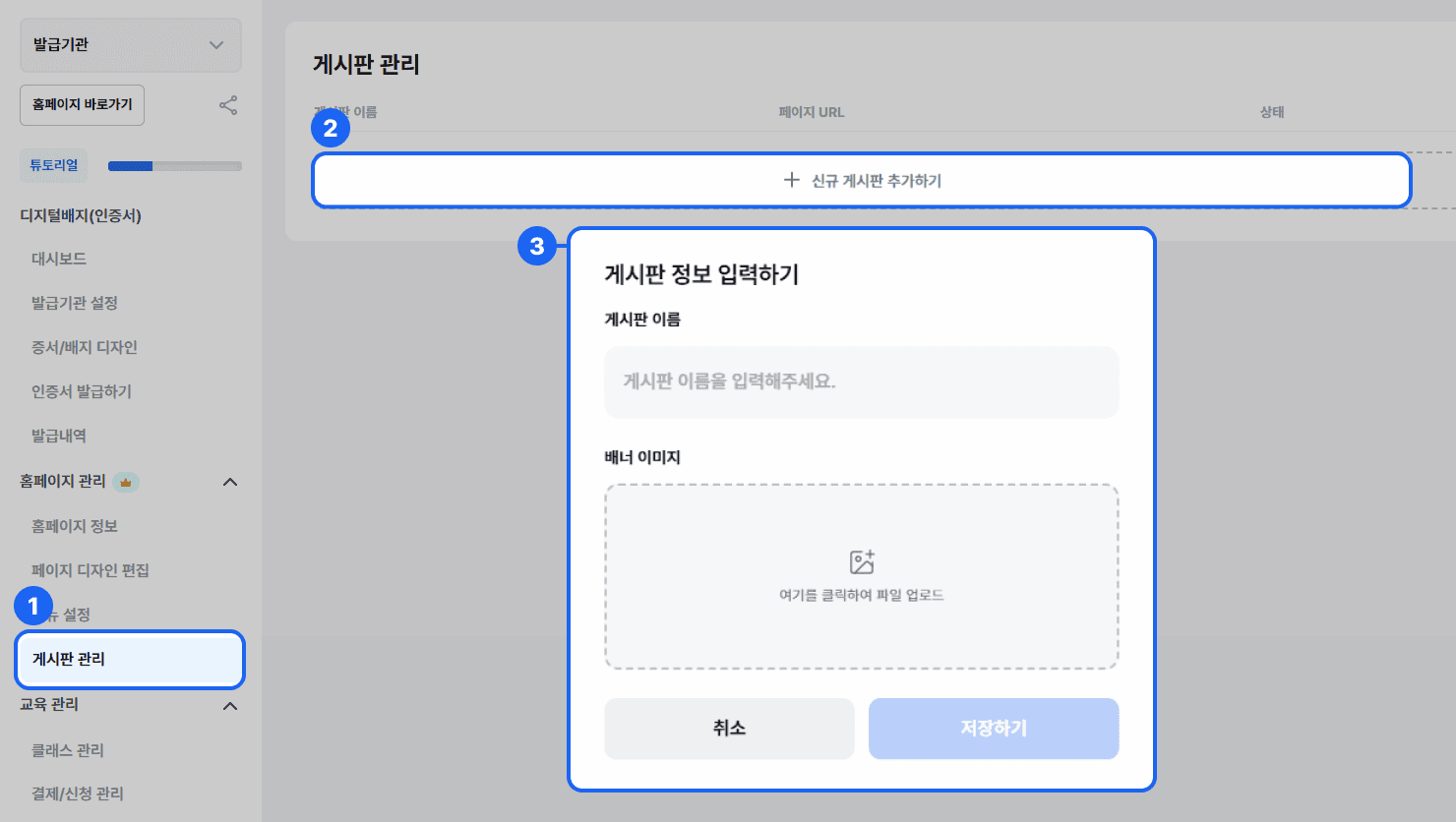This screenshot has width=1456, height=822.
Task: Click the plus icon for 신규 게시판 추가하기
Action: (x=791, y=180)
